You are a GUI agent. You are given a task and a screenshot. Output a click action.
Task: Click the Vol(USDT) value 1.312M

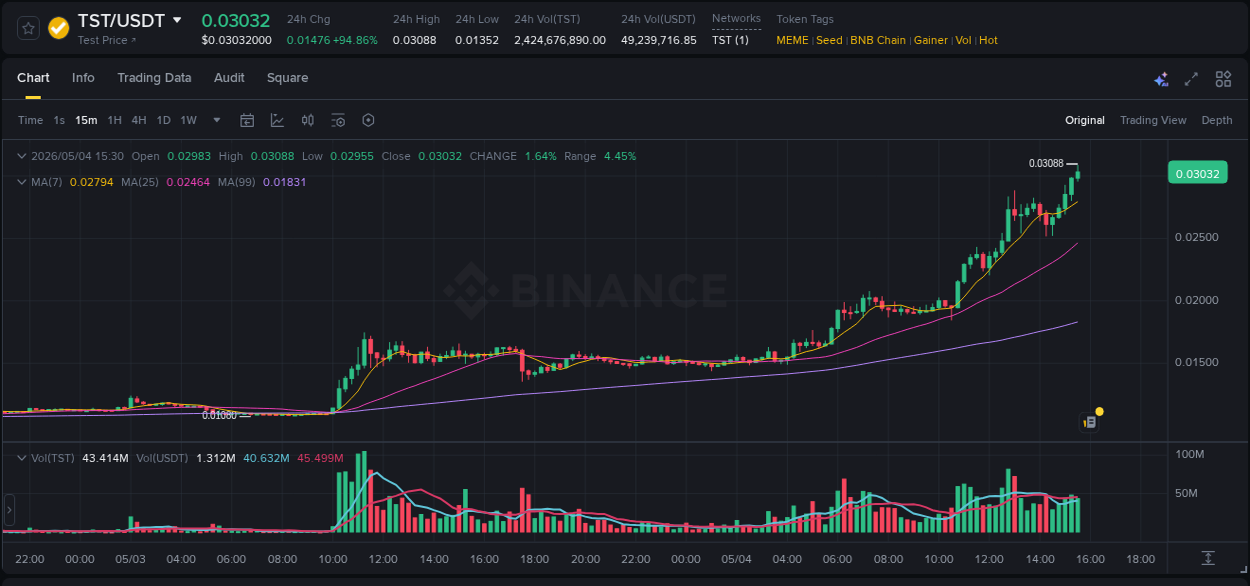click(x=215, y=458)
